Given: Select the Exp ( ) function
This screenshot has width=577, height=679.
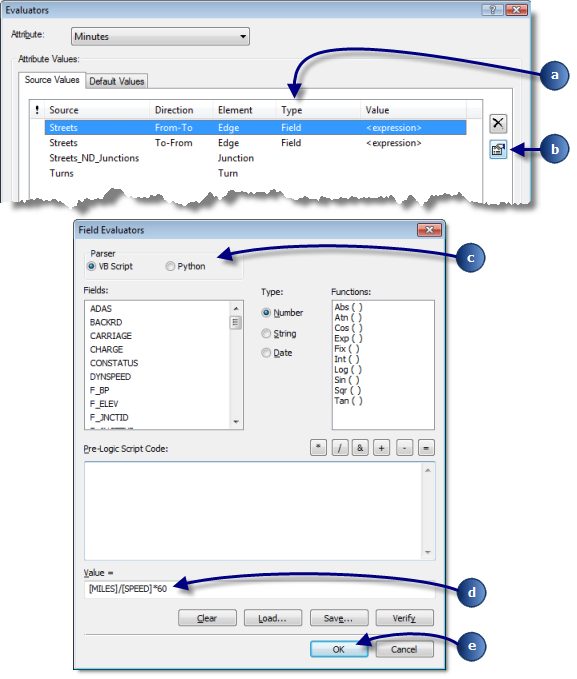Looking at the screenshot, I should (x=348, y=338).
